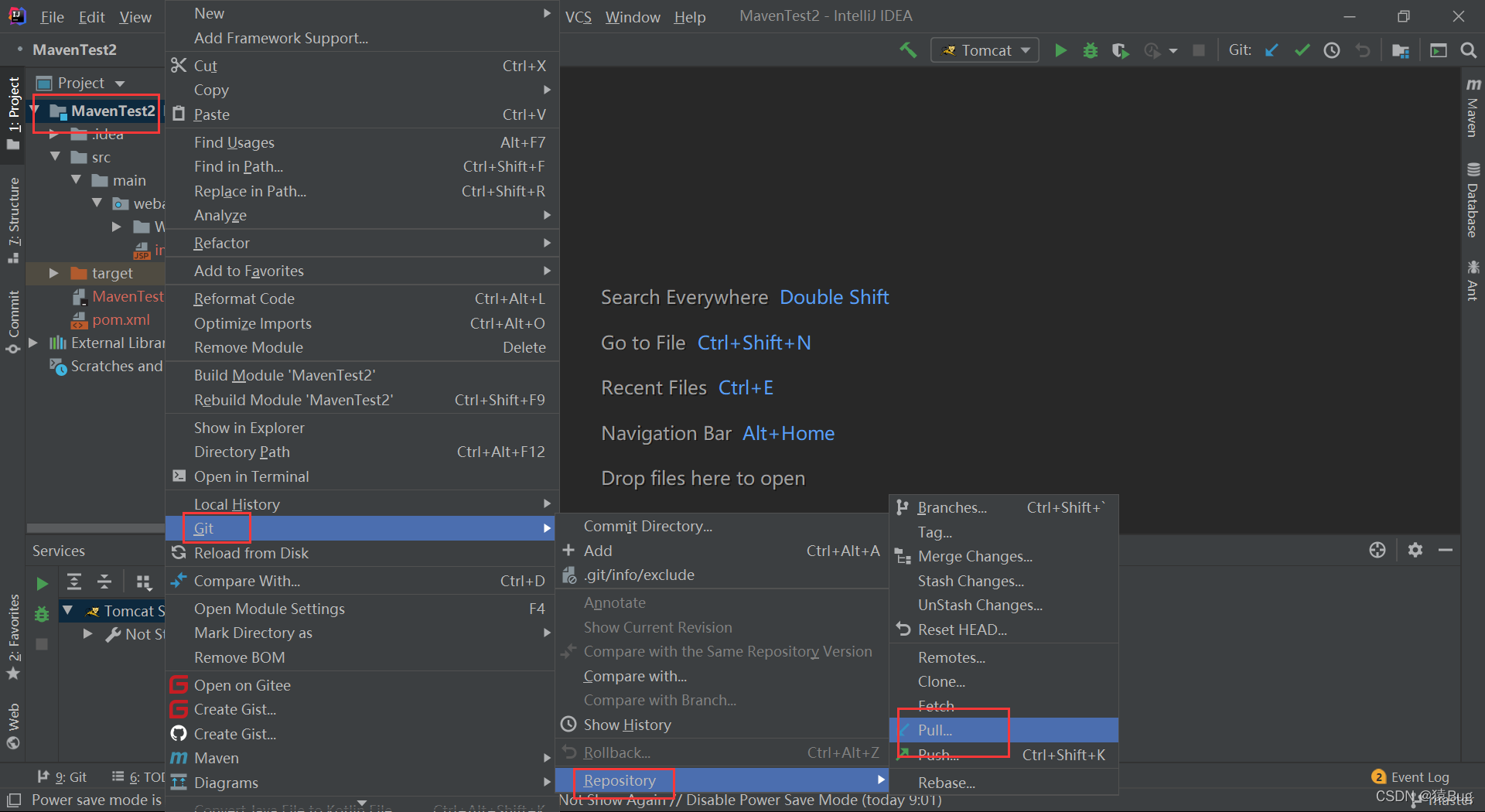Viewport: 1485px width, 812px height.
Task: Collapse the main folder in project tree
Action: pos(76,180)
